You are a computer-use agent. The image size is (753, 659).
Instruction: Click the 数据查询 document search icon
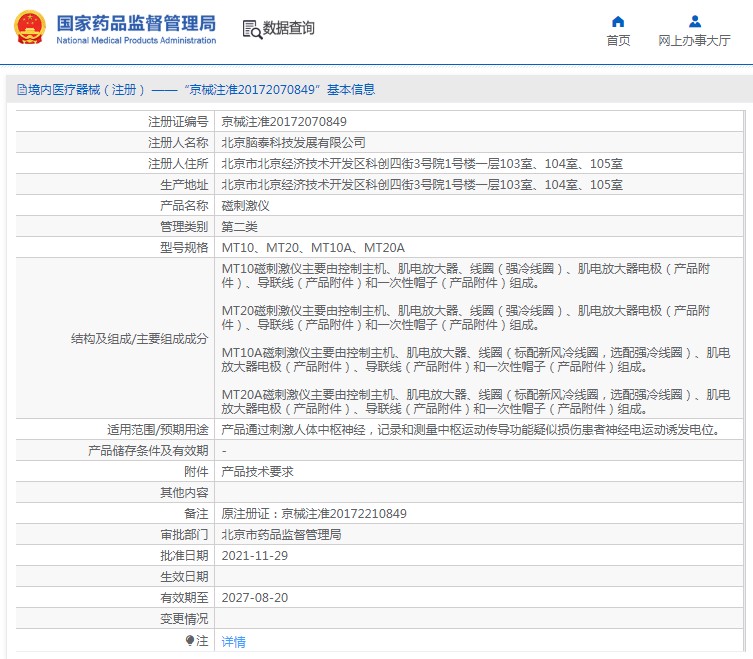click(x=251, y=29)
